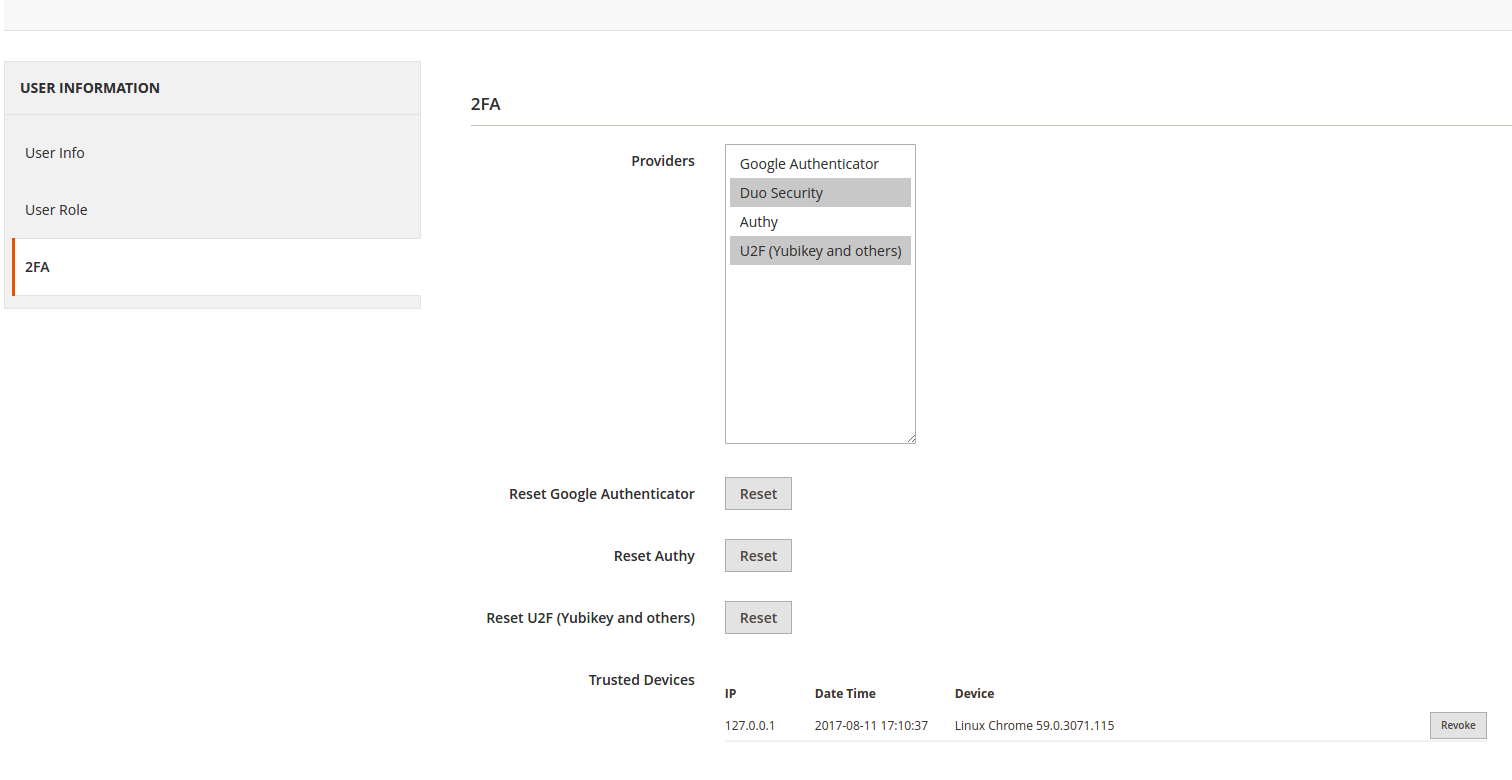Click the Linux Chrome 59.0.3071.115 device entry

coord(1034,726)
